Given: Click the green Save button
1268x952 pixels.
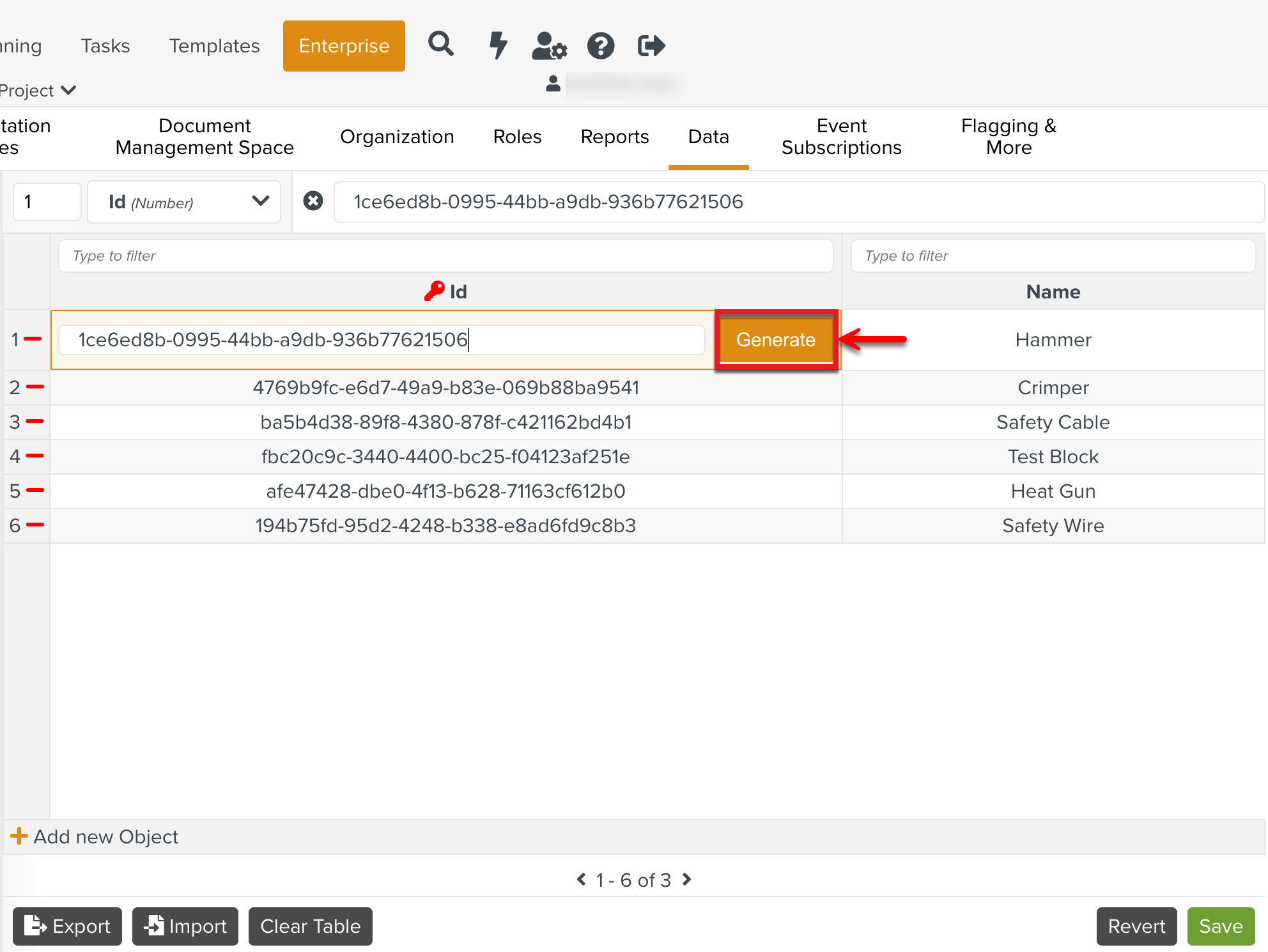Looking at the screenshot, I should pos(1220,926).
